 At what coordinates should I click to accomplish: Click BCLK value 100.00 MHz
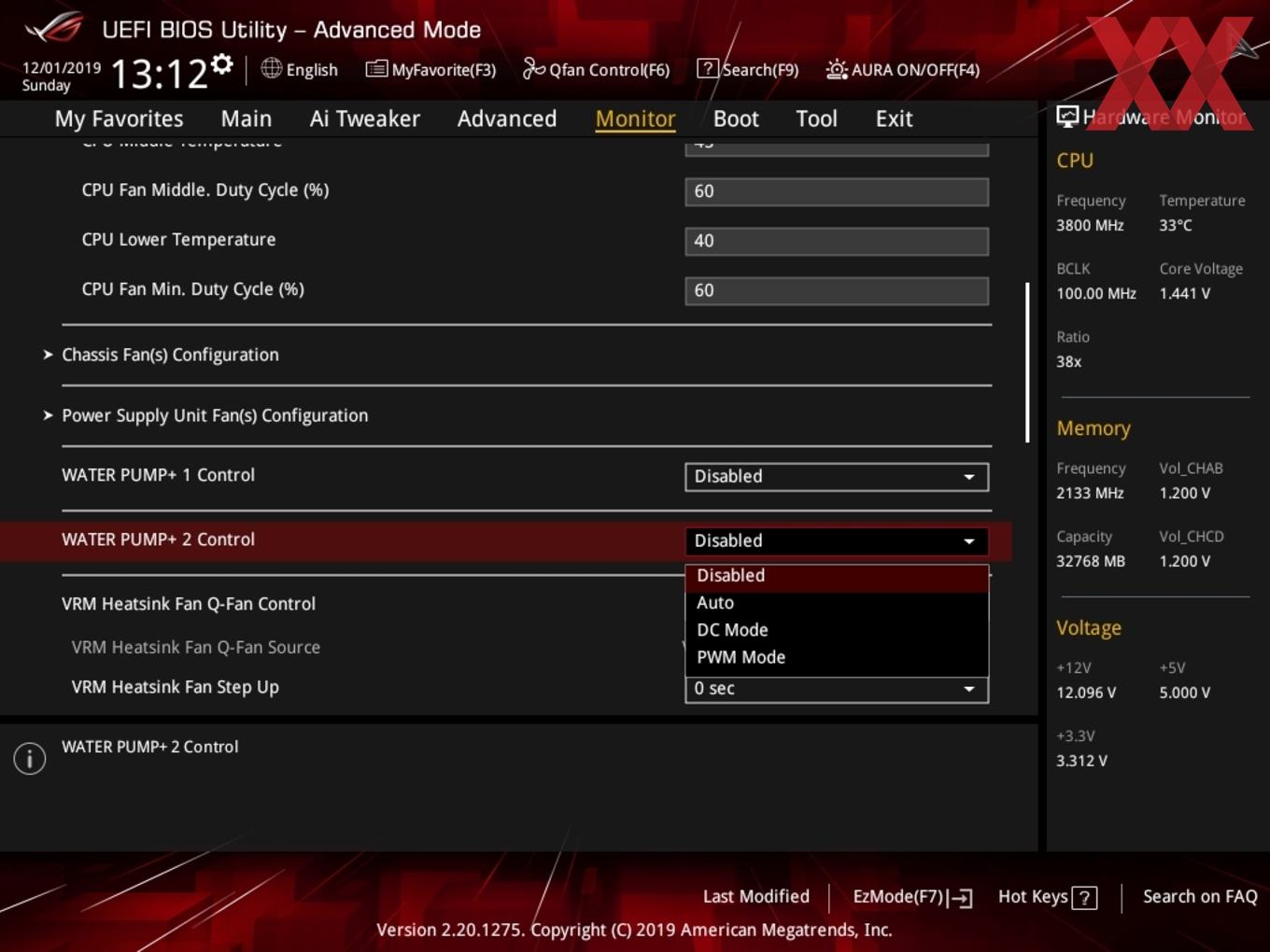tap(1096, 293)
